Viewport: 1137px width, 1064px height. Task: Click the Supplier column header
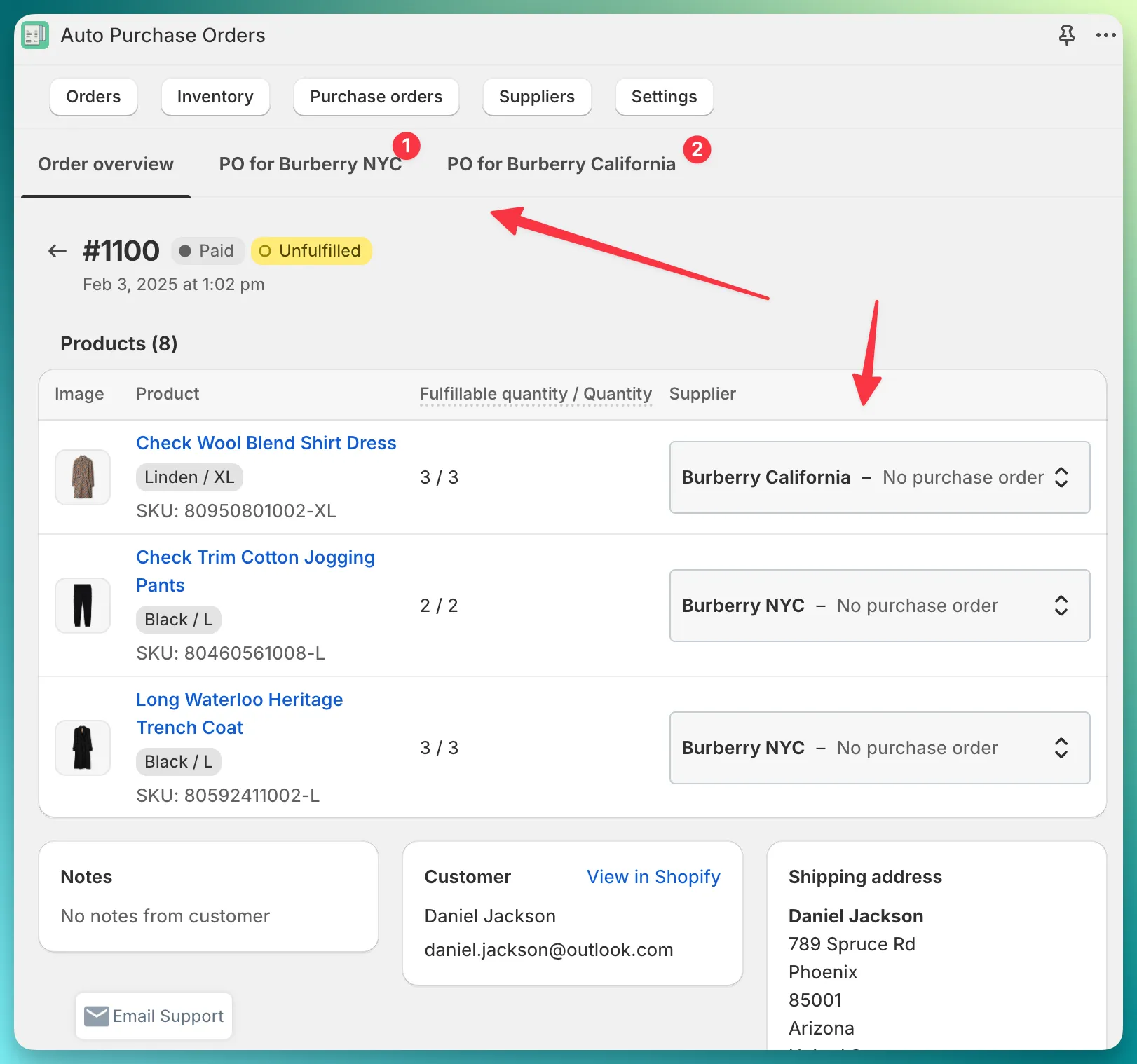pos(702,394)
